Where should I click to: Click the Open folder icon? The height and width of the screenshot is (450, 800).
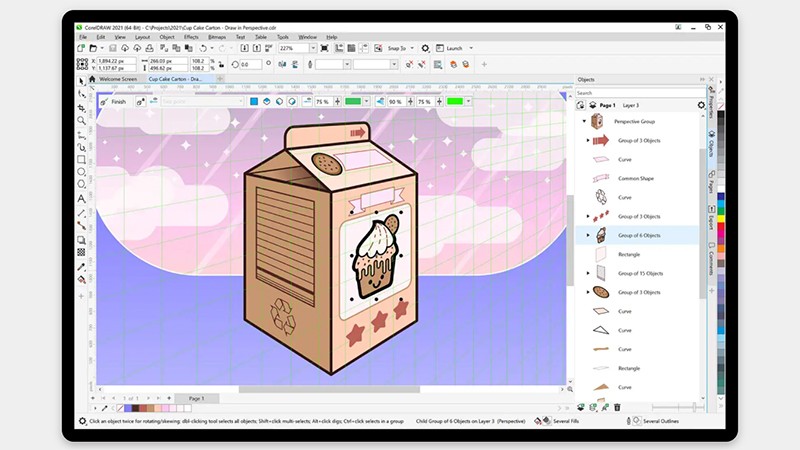coord(93,48)
